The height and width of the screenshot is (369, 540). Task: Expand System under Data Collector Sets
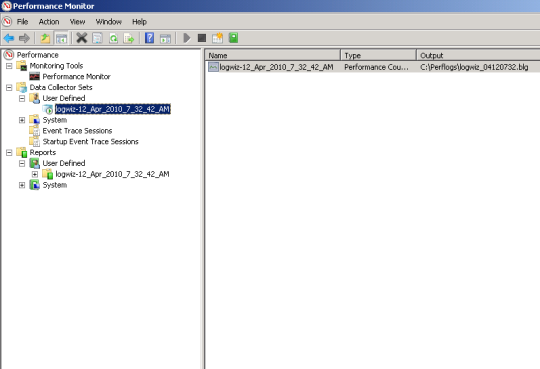22,120
